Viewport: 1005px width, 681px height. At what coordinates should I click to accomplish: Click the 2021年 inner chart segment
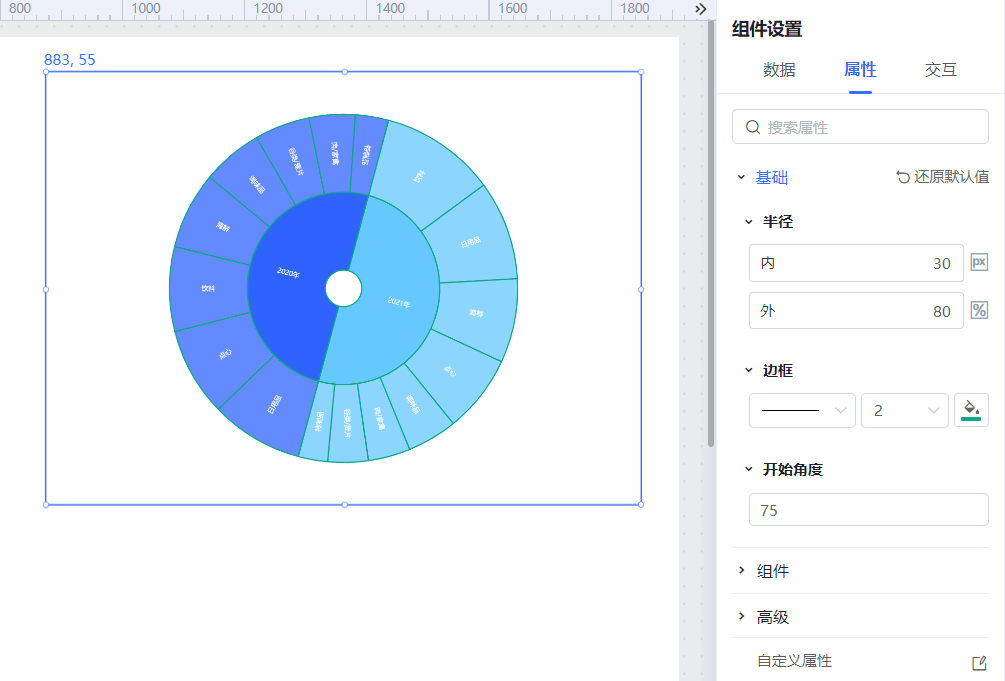399,302
